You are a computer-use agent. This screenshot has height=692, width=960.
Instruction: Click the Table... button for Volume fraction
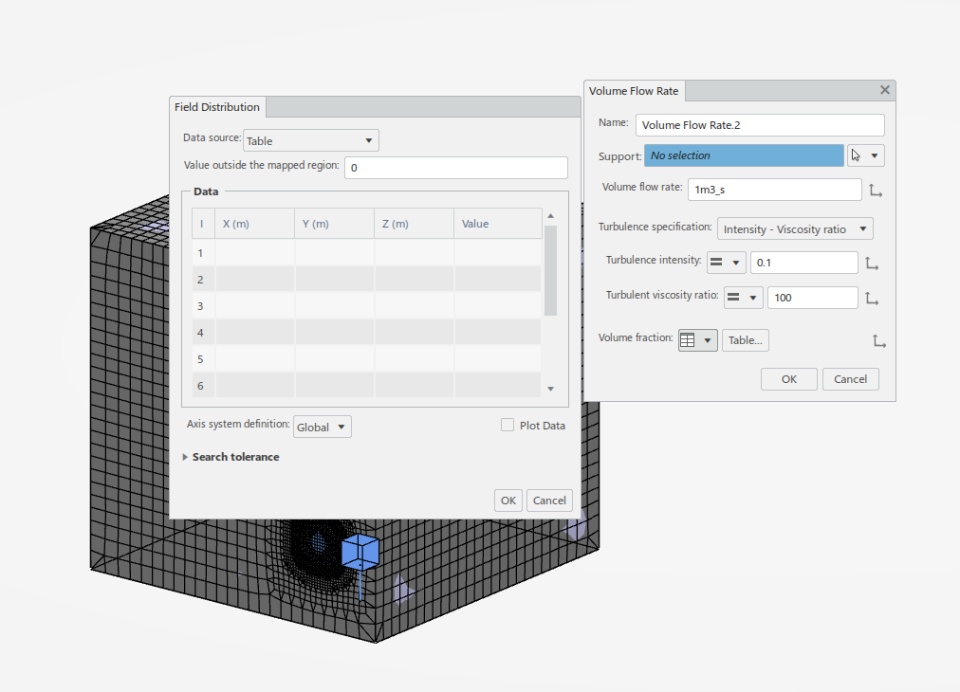pos(745,340)
